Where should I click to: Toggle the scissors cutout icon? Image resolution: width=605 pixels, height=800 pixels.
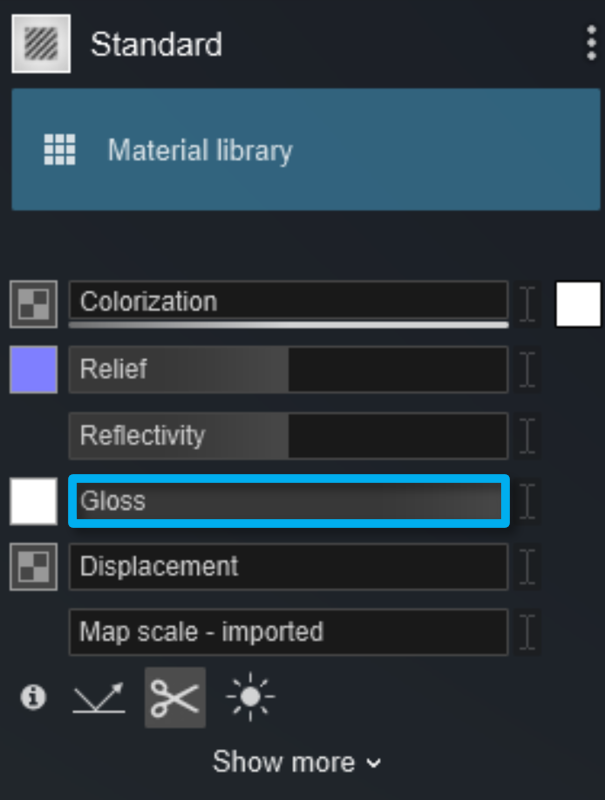pyautogui.click(x=175, y=697)
